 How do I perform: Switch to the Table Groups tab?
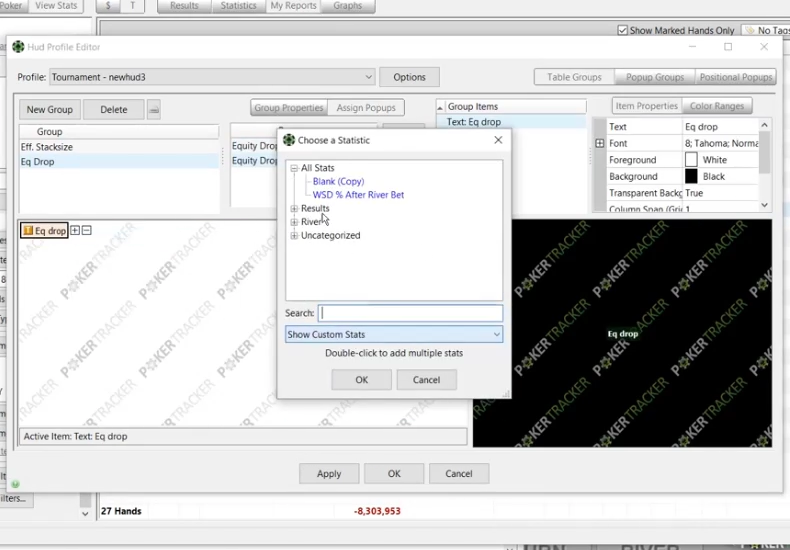pyautogui.click(x=574, y=77)
